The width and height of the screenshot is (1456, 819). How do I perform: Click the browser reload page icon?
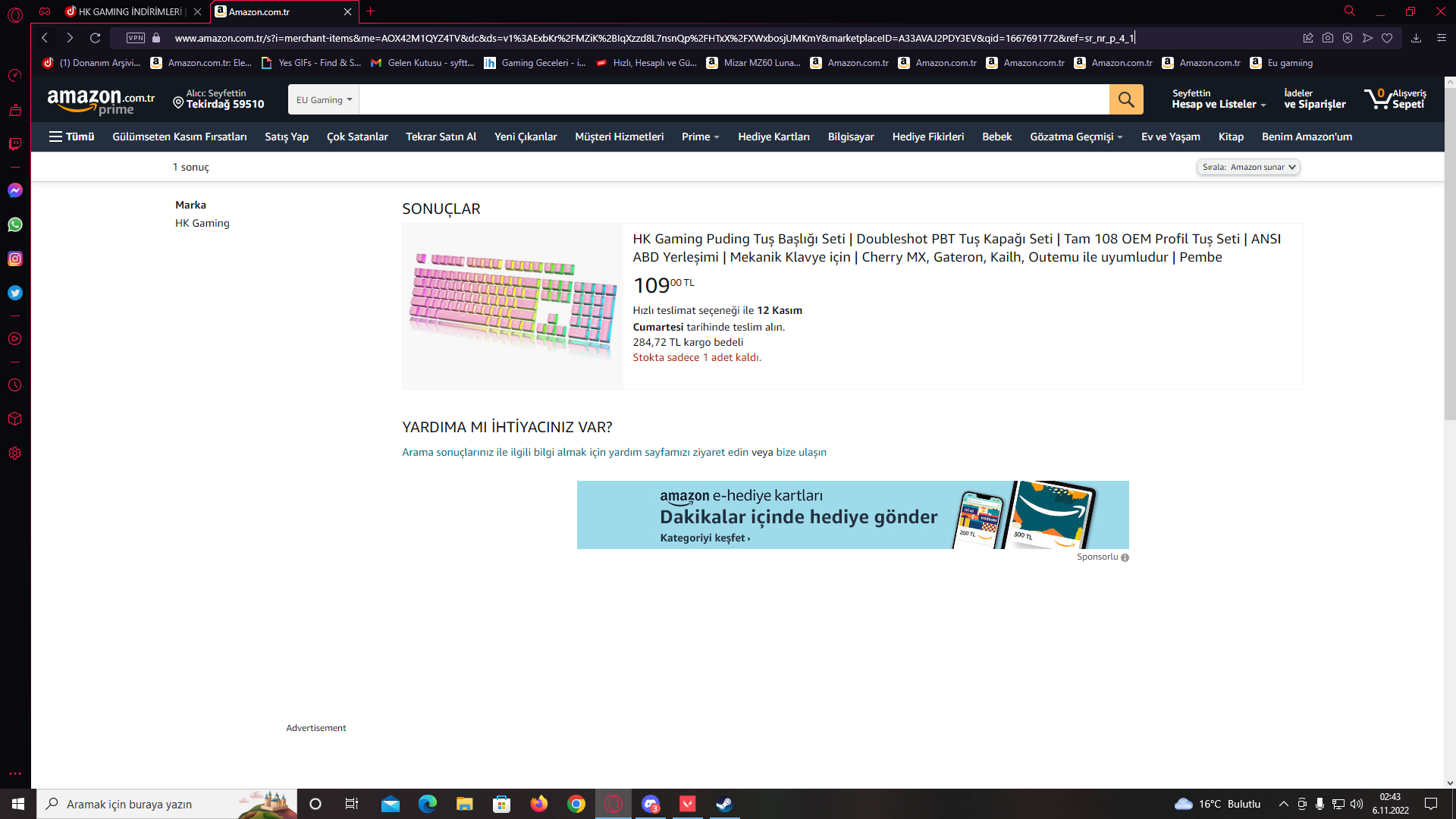96,38
